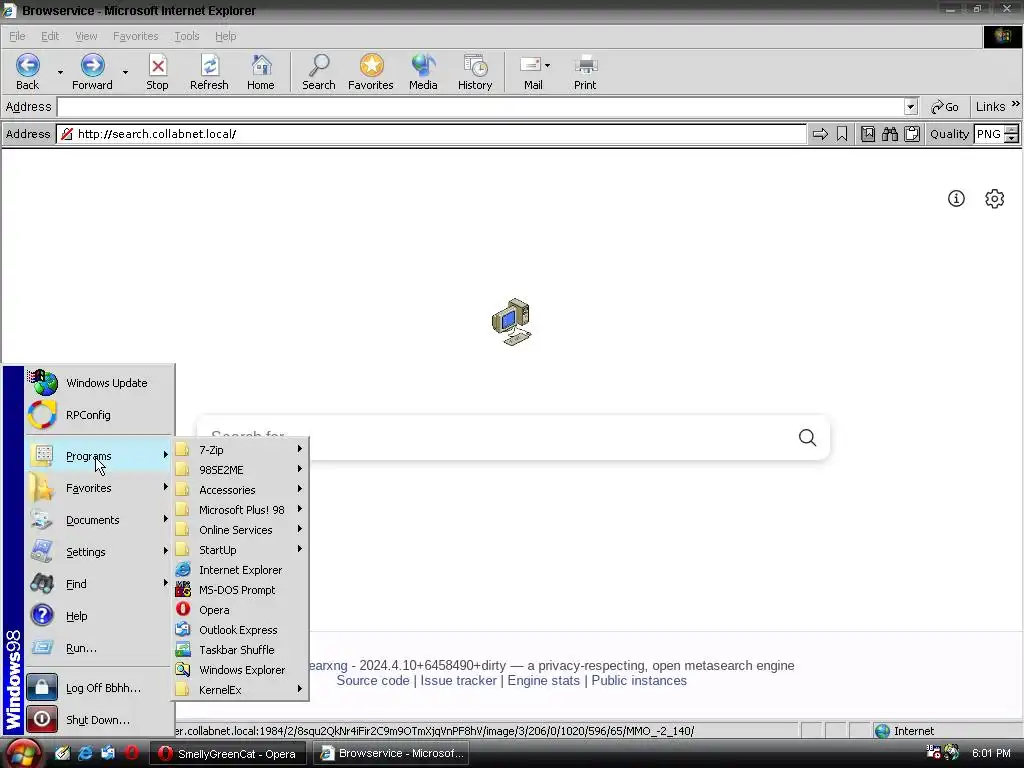
Task: Show browsing History pane
Action: point(475,72)
